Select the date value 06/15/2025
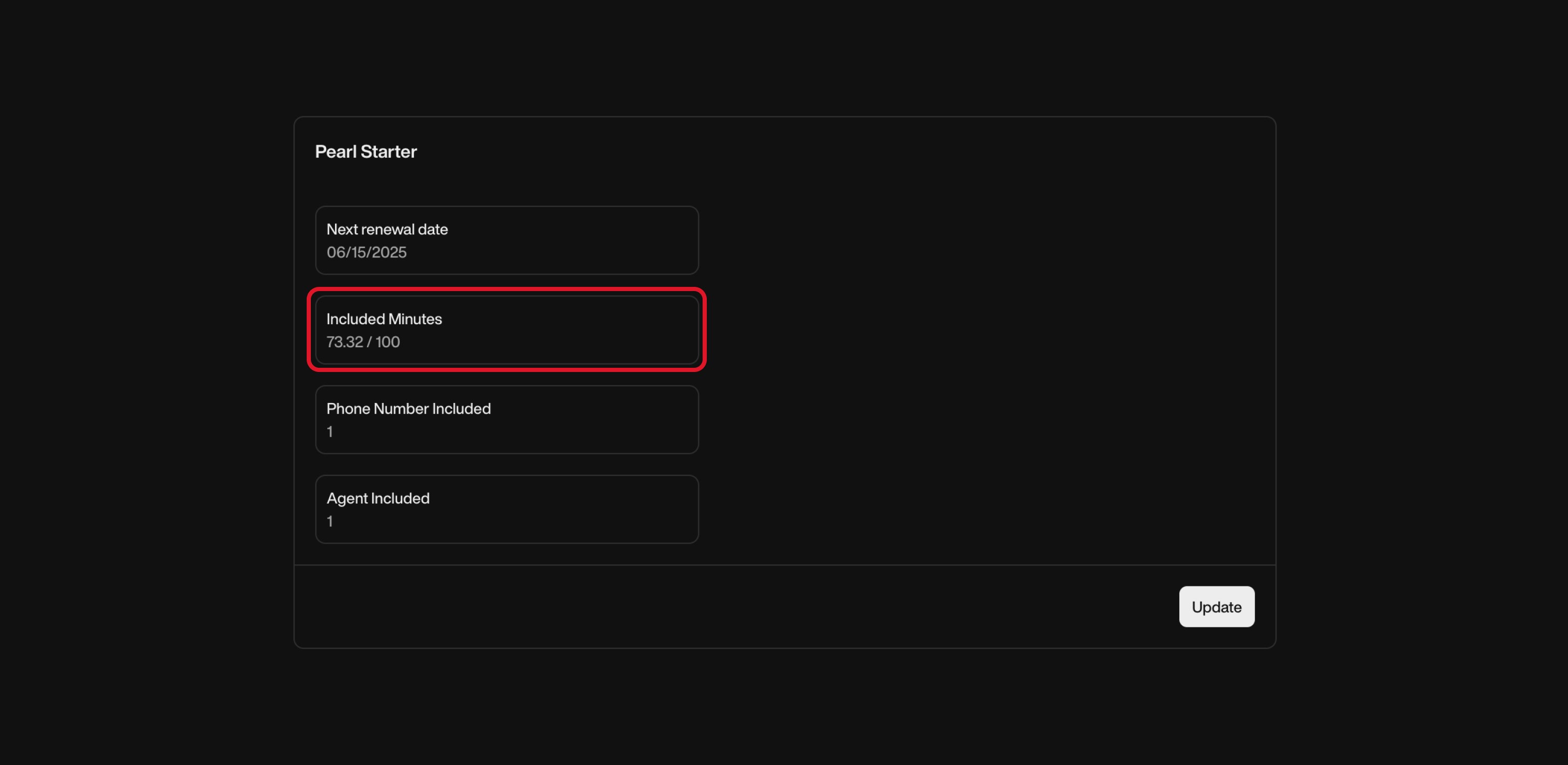Screen dimensions: 1568x765 (x=367, y=252)
